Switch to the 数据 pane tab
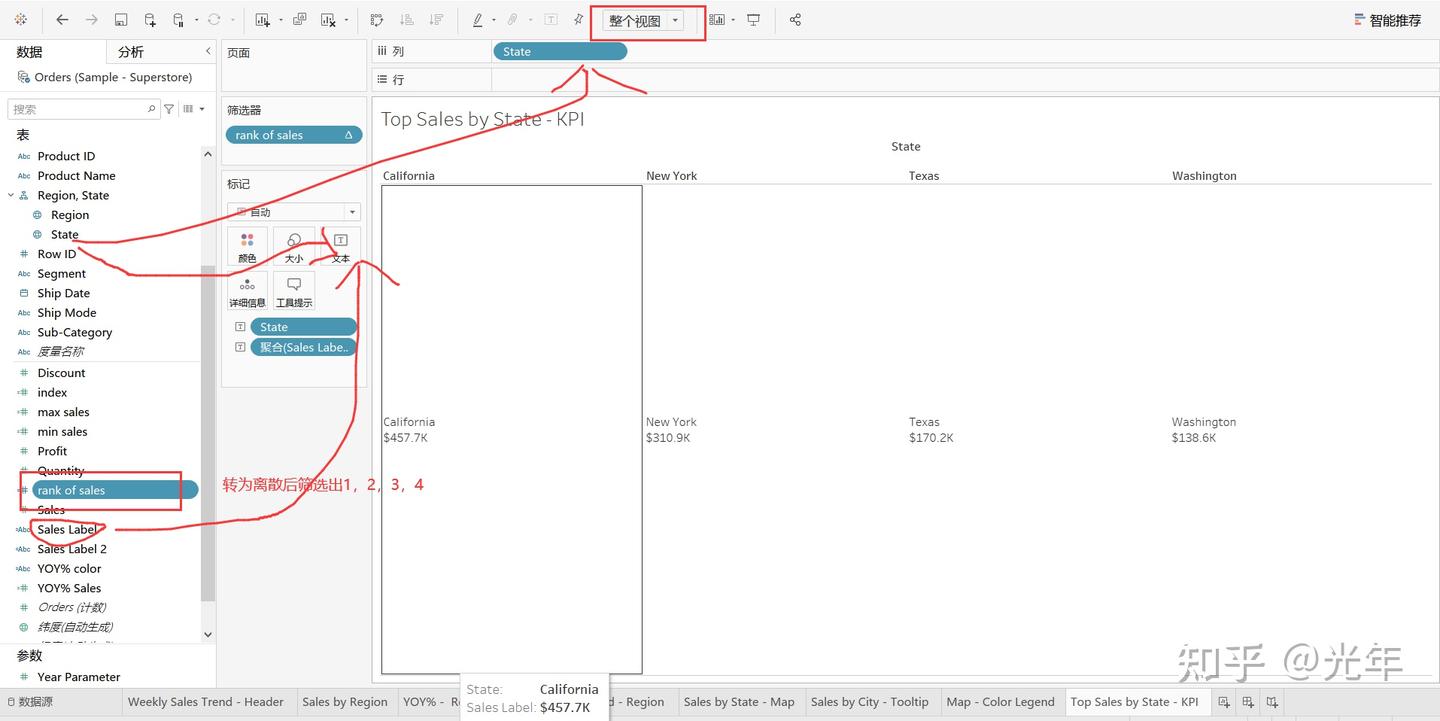The height and width of the screenshot is (721, 1440). click(30, 52)
